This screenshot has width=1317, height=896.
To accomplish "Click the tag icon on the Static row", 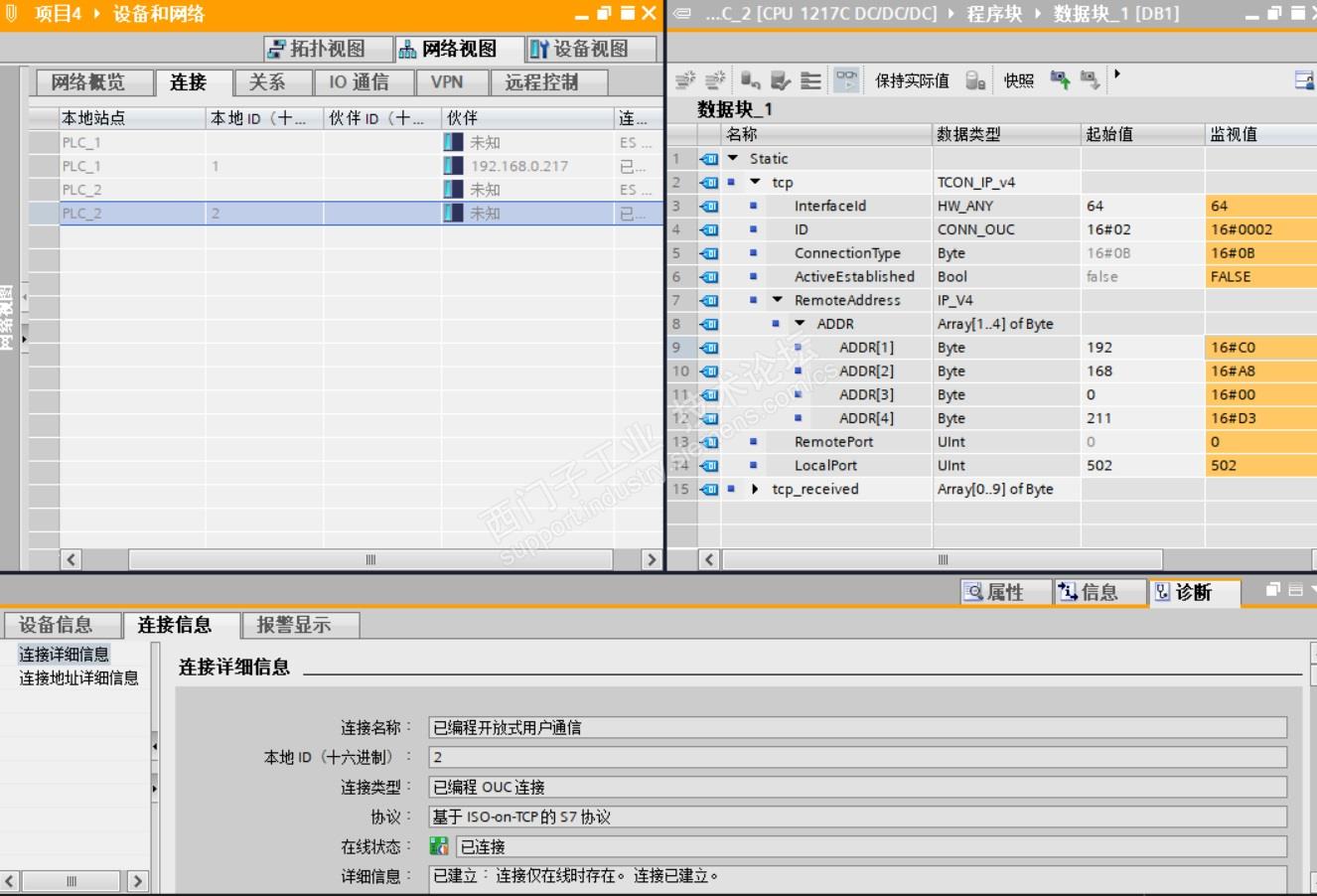I will coord(709,159).
